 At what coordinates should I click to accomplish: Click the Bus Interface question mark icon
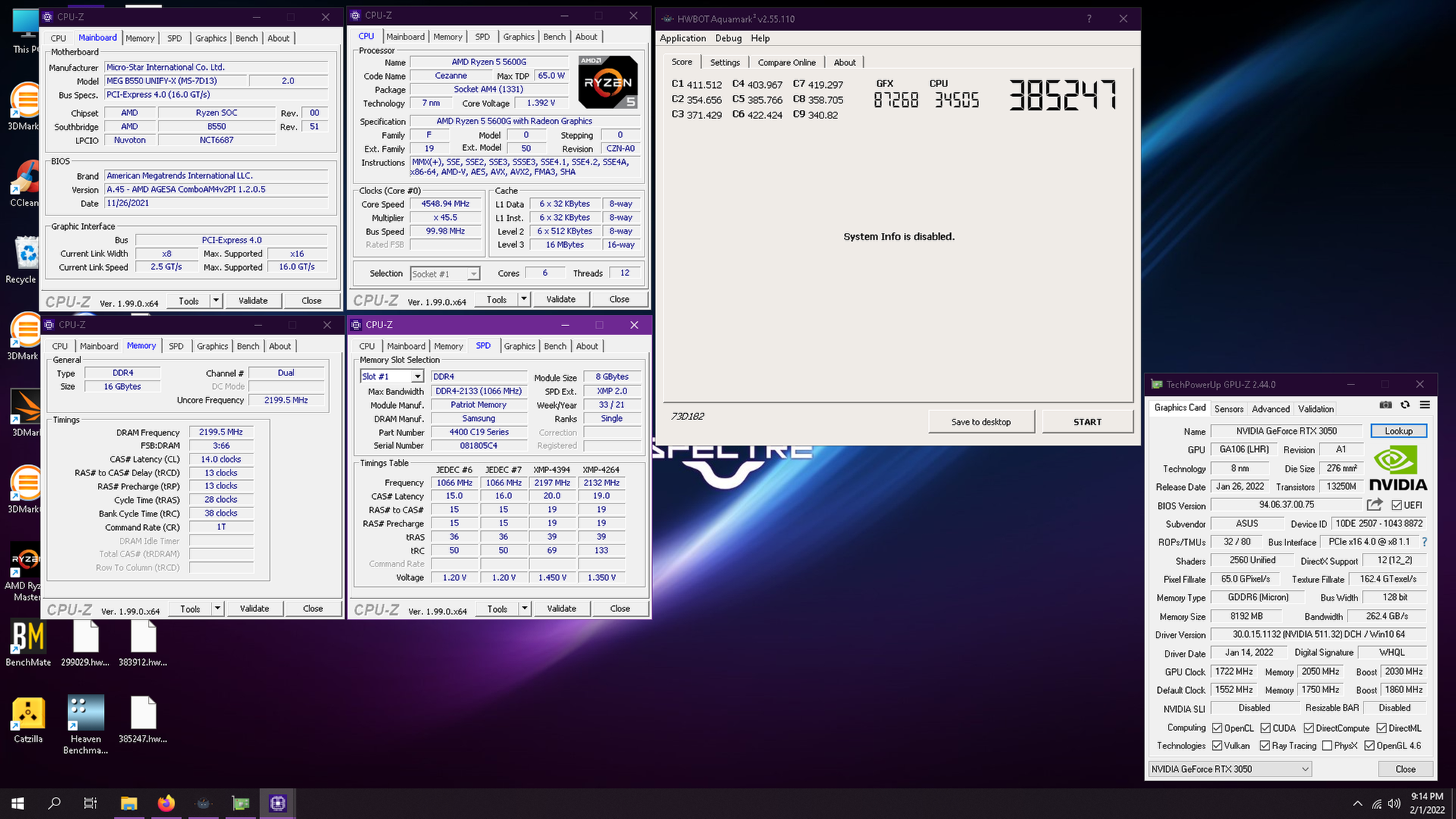1424,542
